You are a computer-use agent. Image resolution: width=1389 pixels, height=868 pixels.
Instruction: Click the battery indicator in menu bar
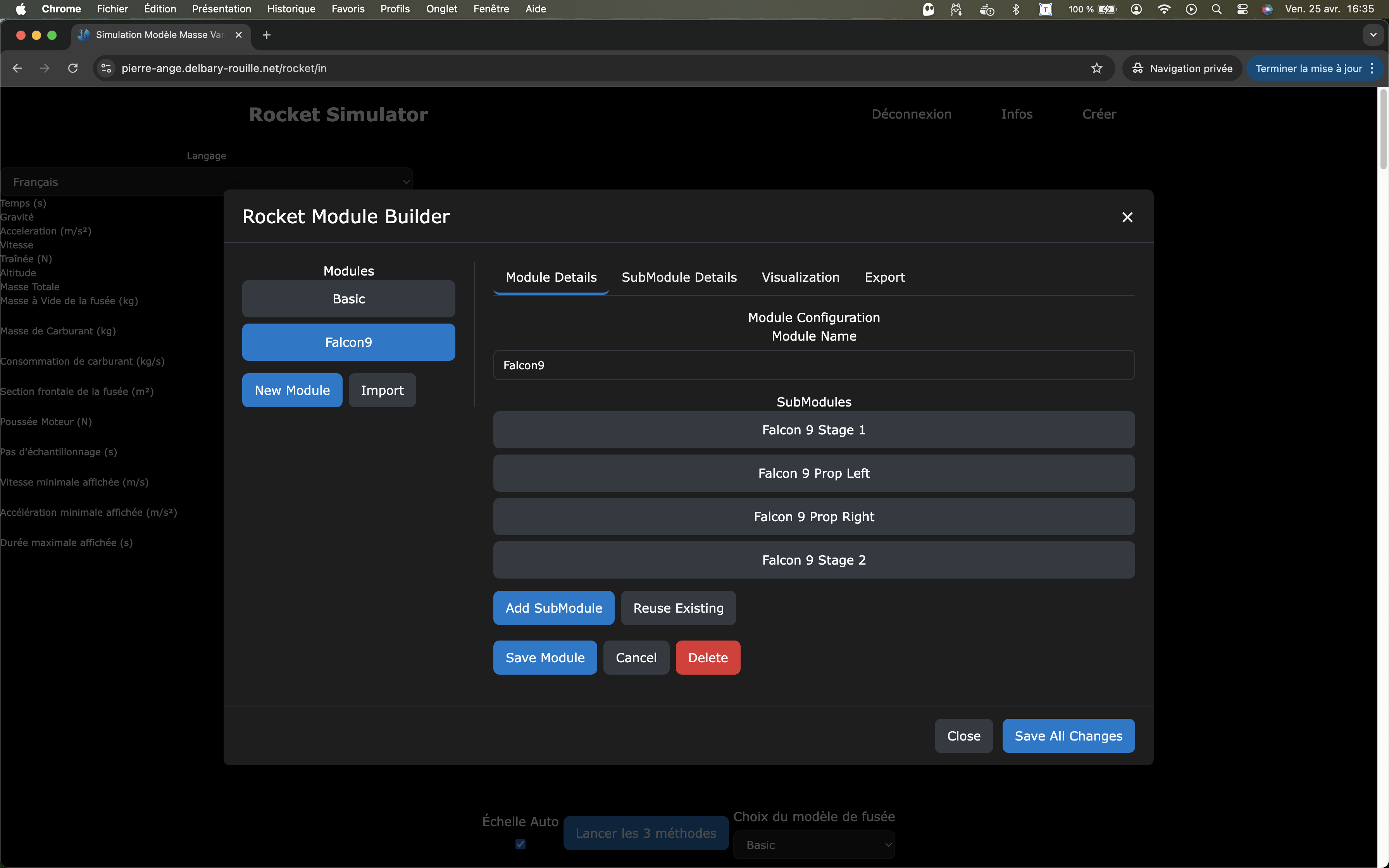[x=1093, y=9]
